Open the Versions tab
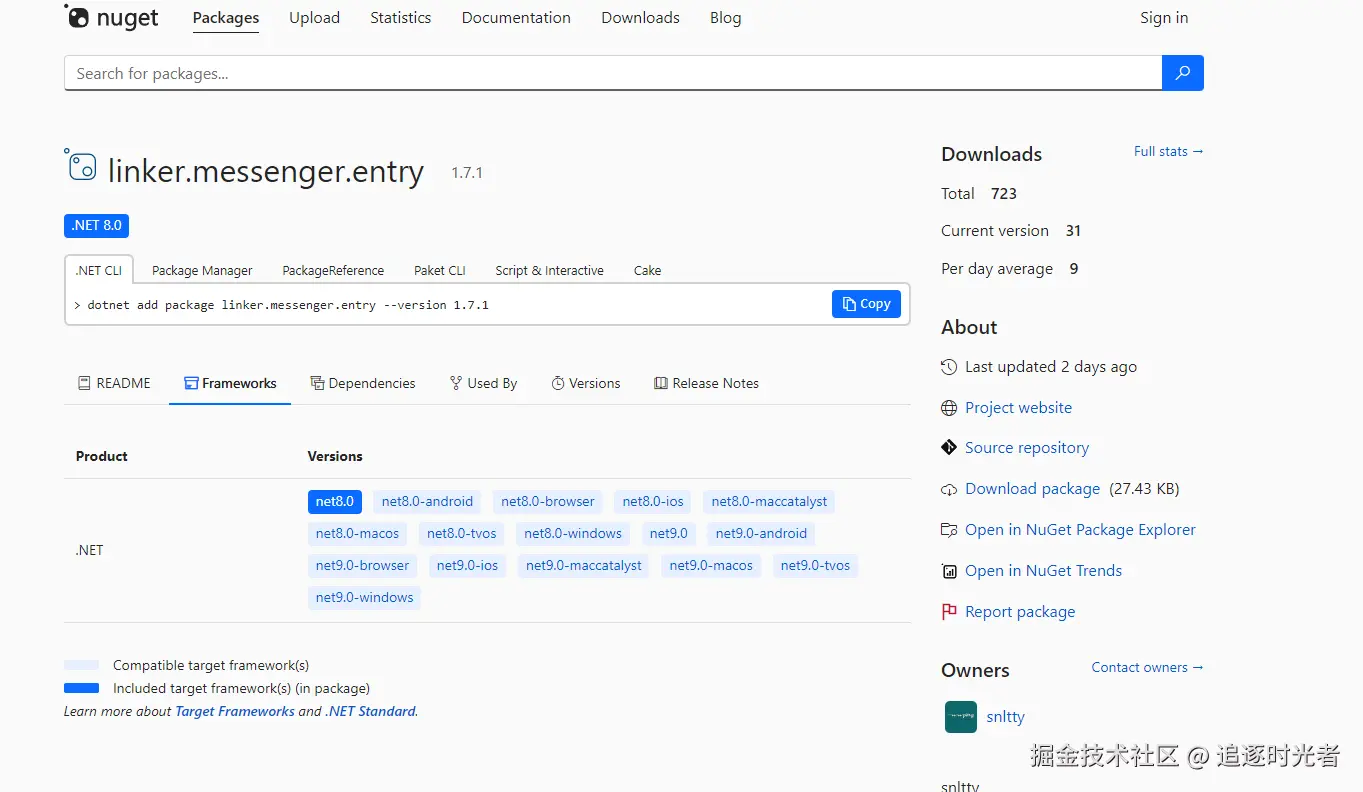 pos(586,383)
